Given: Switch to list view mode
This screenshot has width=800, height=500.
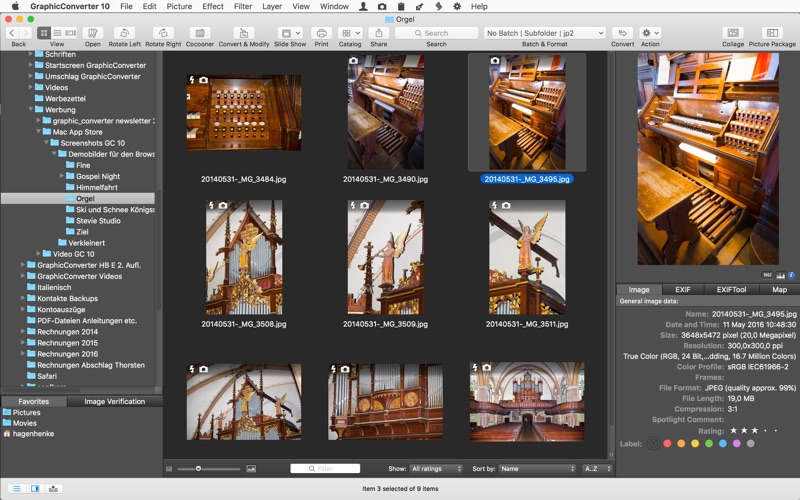Looking at the screenshot, I should (x=57, y=33).
